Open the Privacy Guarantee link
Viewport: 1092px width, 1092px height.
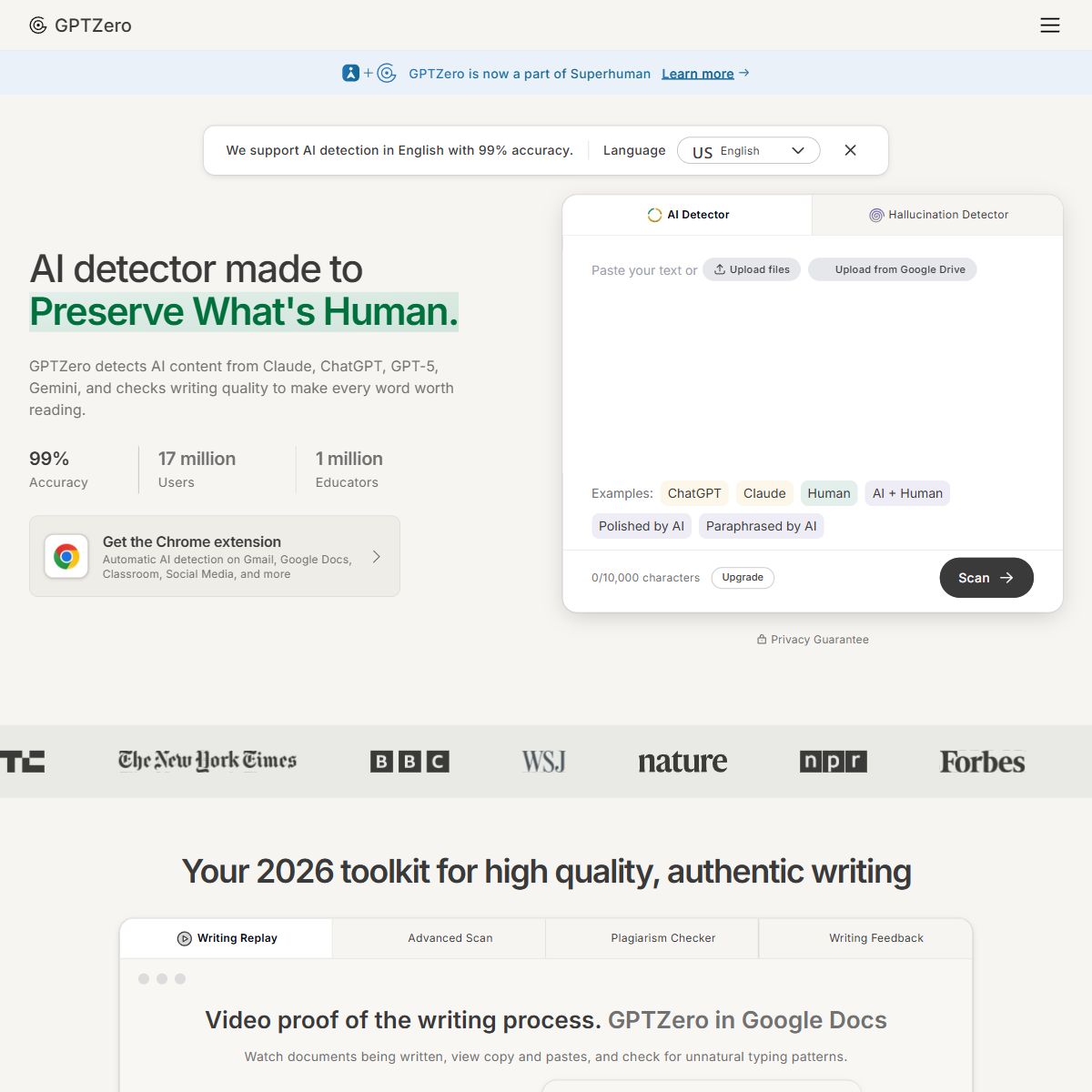[813, 640]
